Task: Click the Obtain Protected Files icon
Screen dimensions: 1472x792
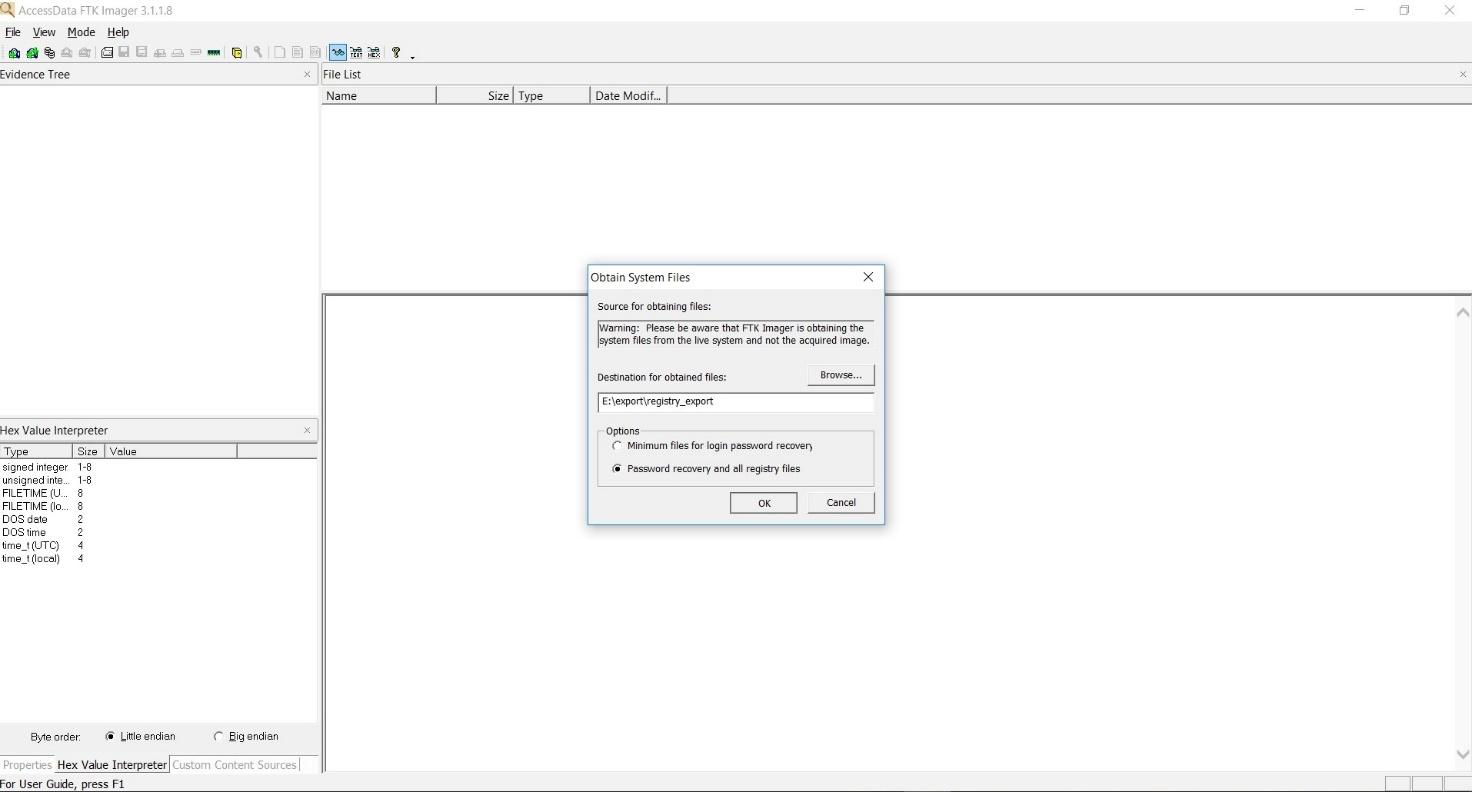Action: click(237, 53)
